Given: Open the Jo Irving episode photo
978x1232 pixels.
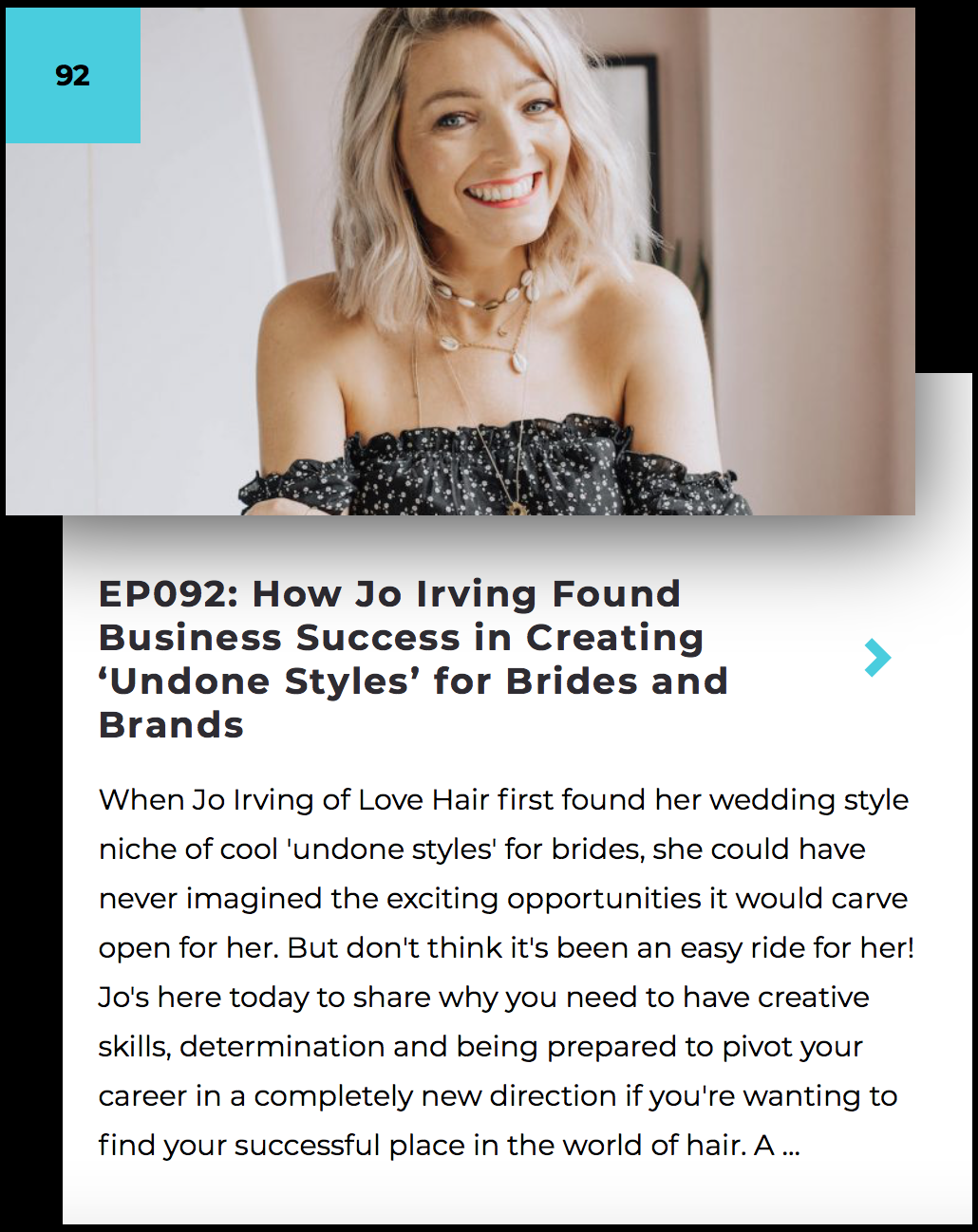Looking at the screenshot, I should click(x=461, y=261).
